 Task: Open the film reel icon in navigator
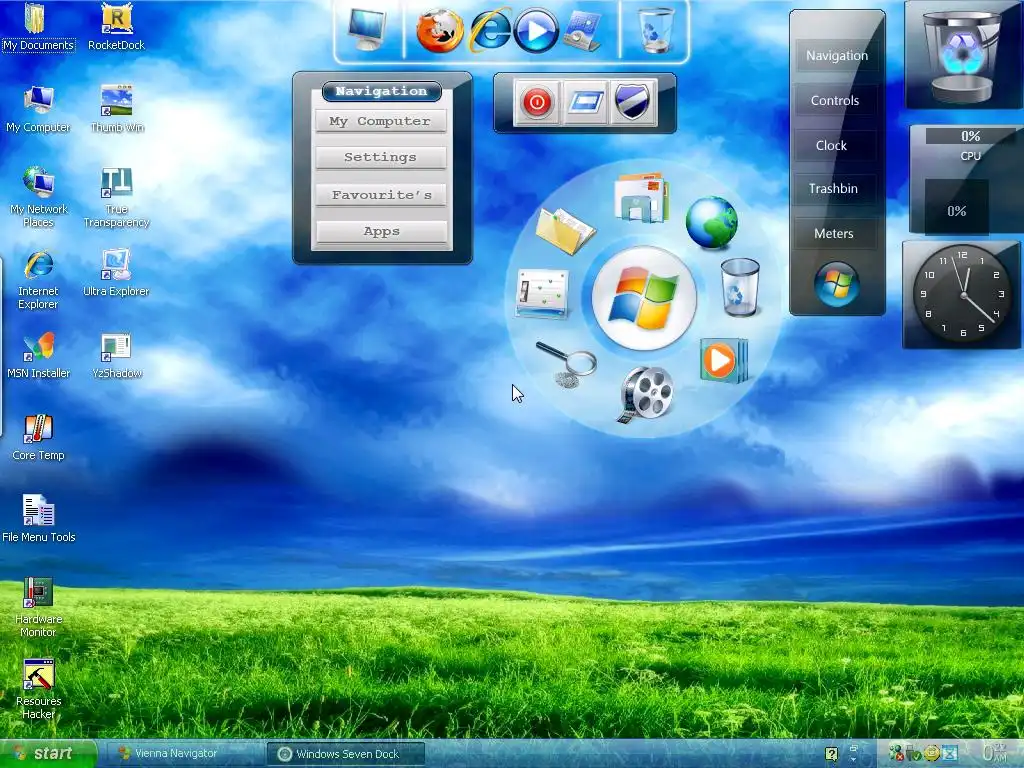pos(645,394)
